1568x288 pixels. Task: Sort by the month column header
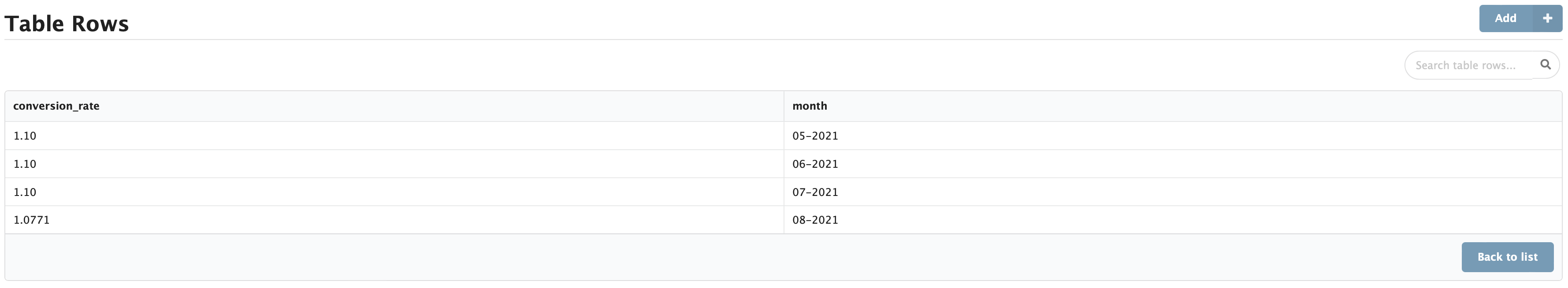[x=810, y=105]
